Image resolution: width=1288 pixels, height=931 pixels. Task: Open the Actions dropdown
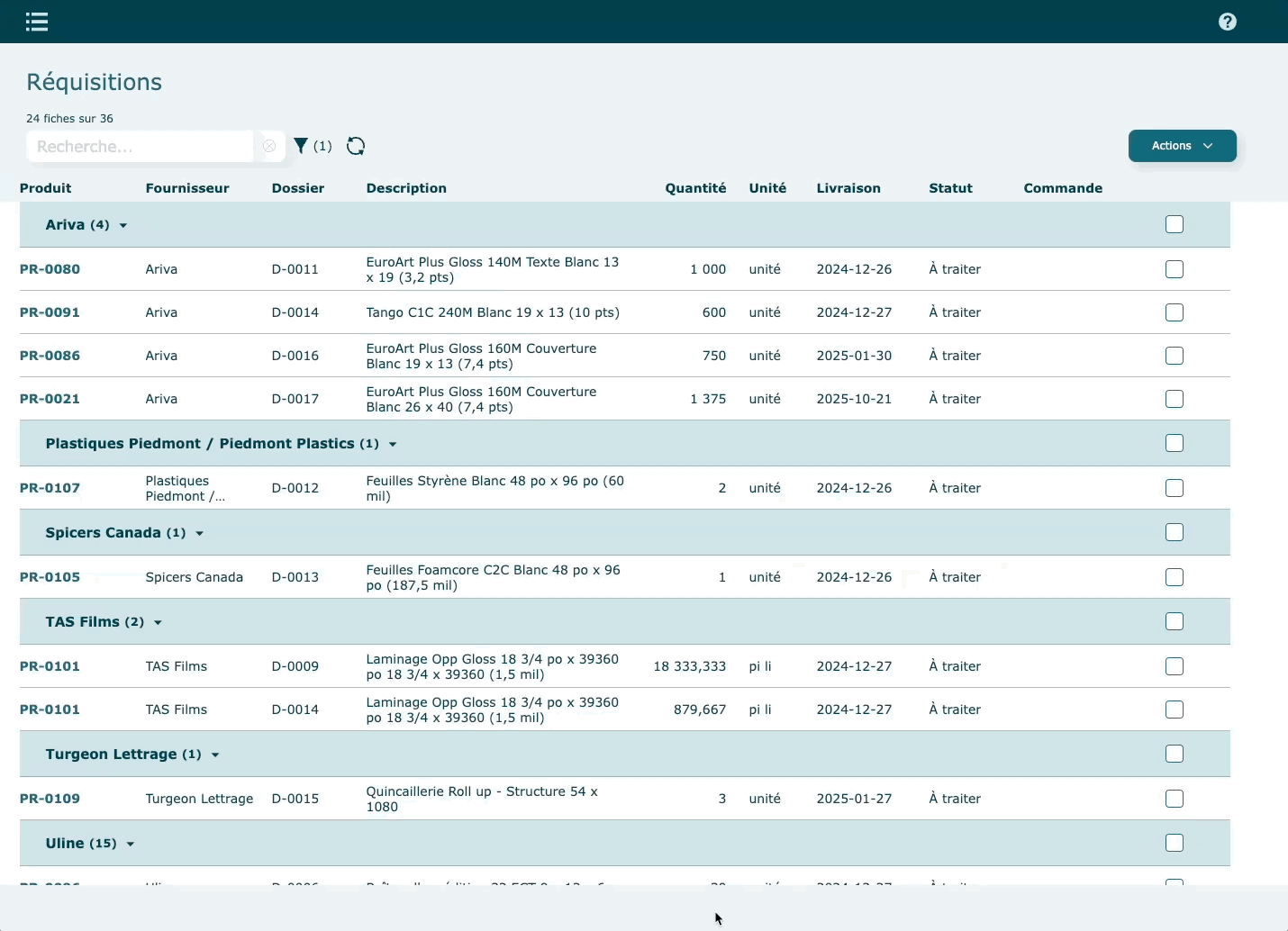coord(1182,146)
